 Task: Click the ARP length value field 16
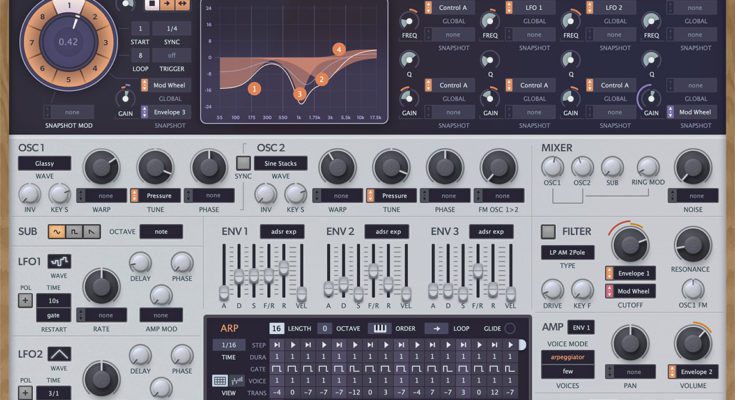click(275, 328)
